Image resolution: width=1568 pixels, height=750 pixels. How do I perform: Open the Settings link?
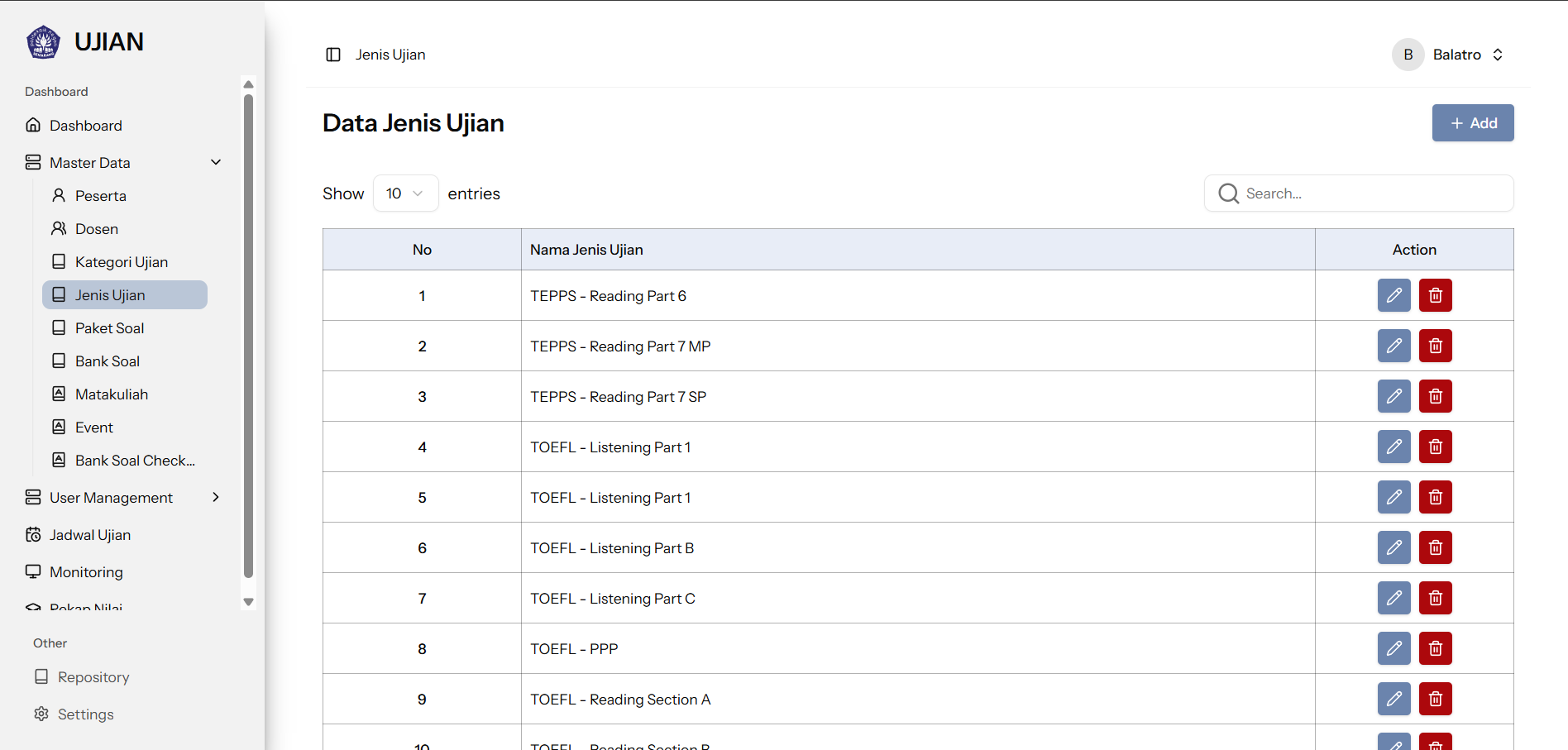click(x=85, y=714)
